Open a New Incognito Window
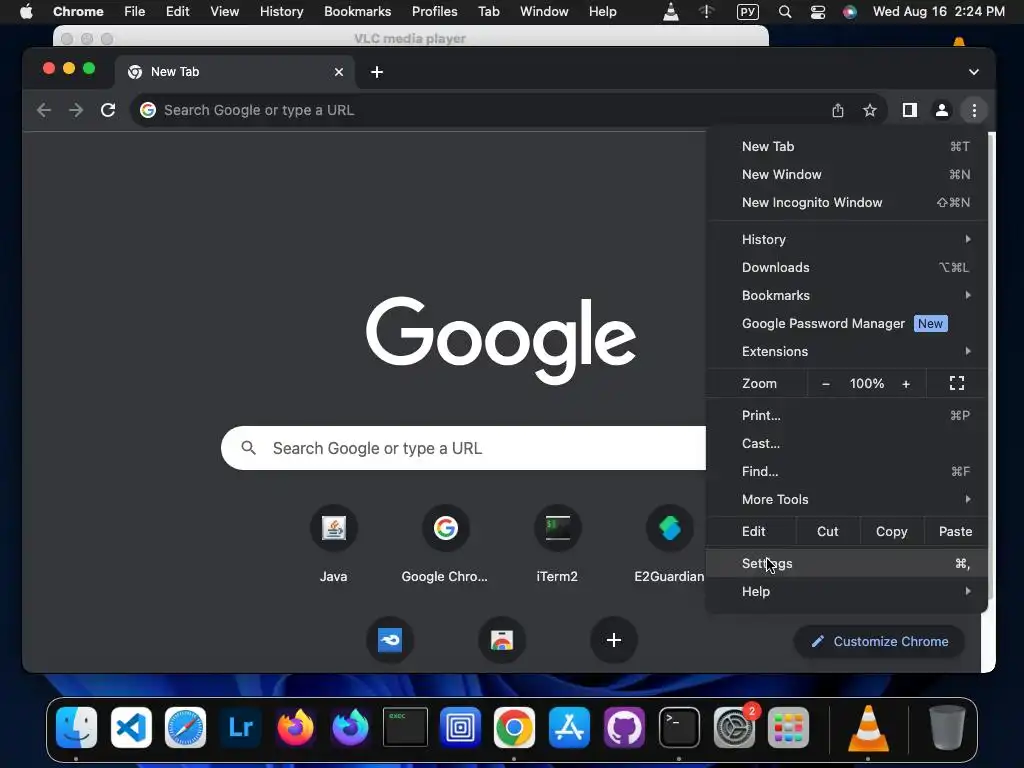1024x768 pixels. pos(846,202)
